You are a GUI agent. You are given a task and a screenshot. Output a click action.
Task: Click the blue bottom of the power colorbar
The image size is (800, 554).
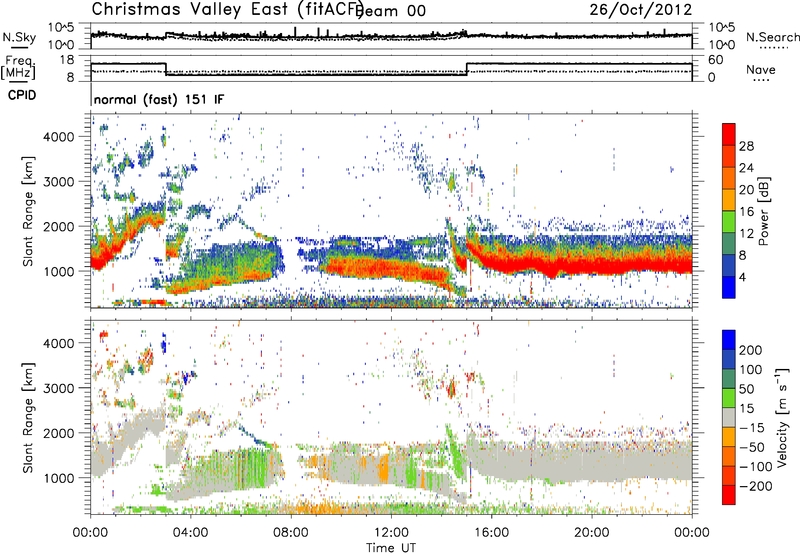pyautogui.click(x=729, y=288)
